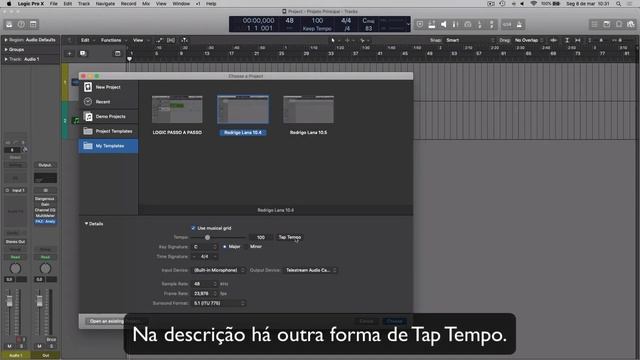
Task: Select the Major key radio button
Action: pyautogui.click(x=224, y=247)
